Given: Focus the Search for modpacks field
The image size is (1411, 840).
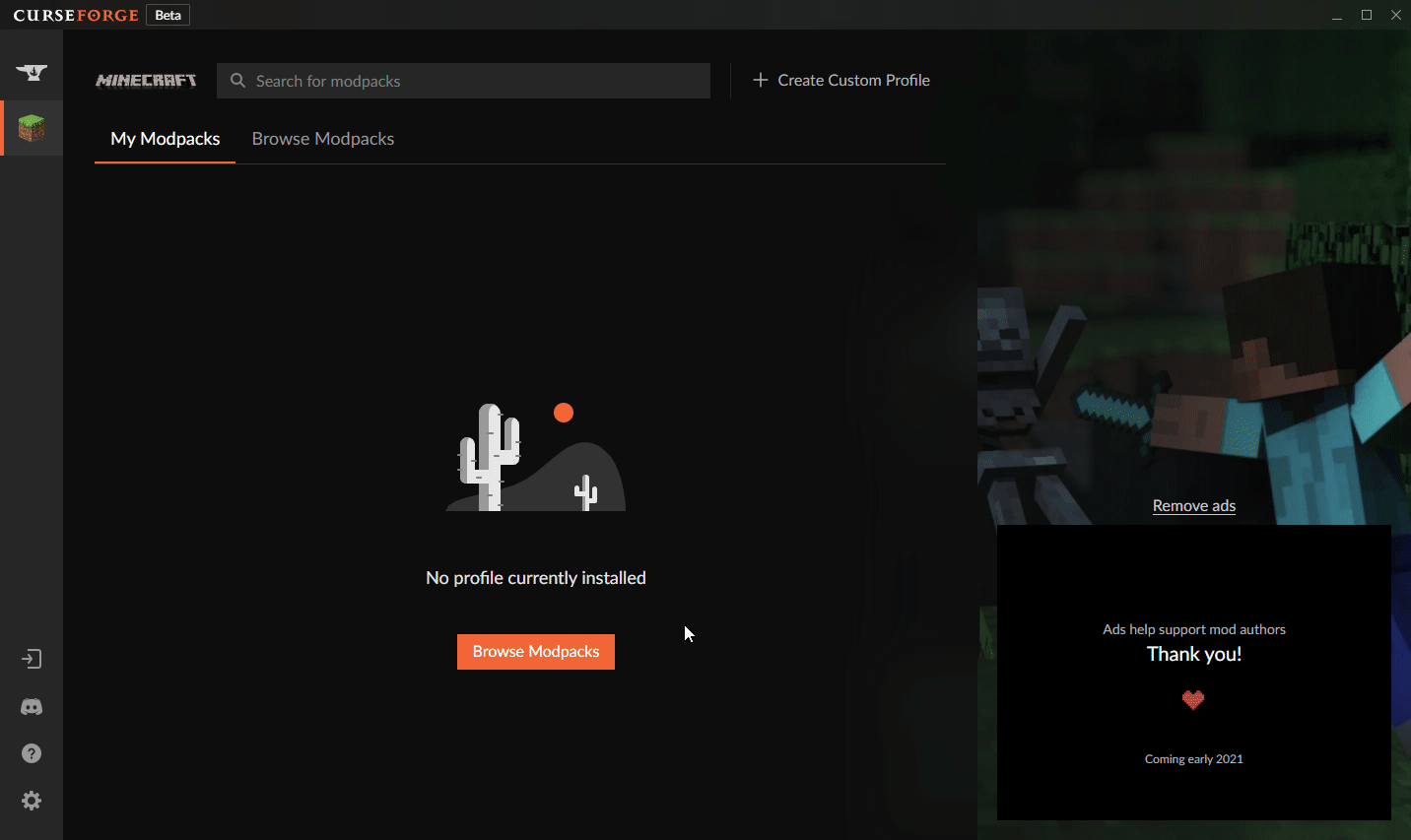Looking at the screenshot, I should click(473, 81).
